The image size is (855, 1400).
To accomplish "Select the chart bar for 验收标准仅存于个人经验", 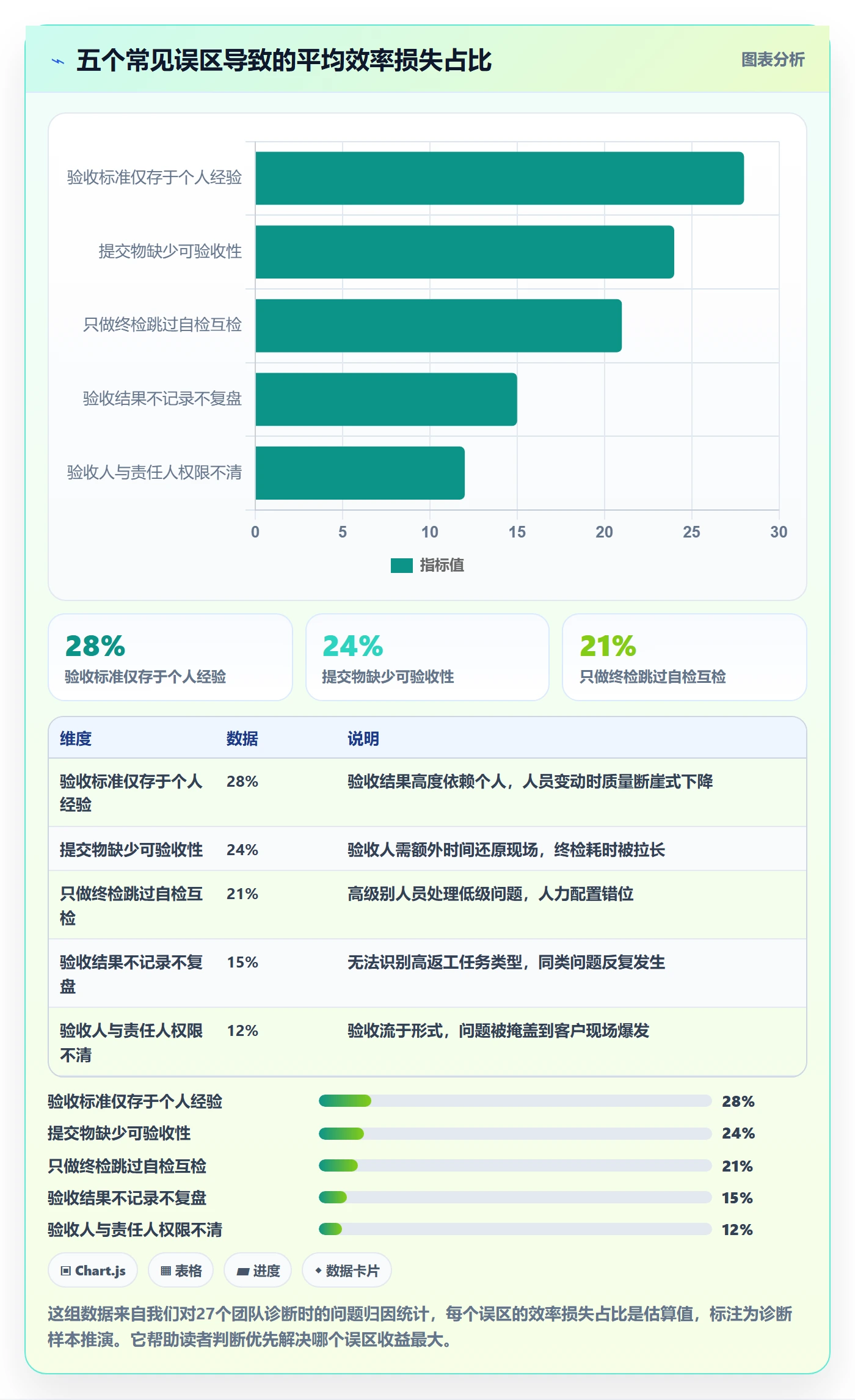I will pos(500,178).
